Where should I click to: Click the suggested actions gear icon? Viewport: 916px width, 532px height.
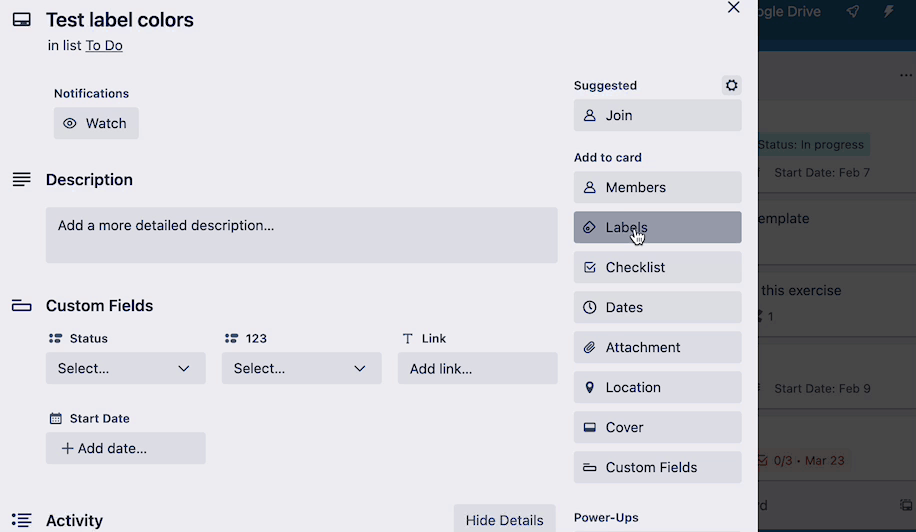[x=731, y=85]
